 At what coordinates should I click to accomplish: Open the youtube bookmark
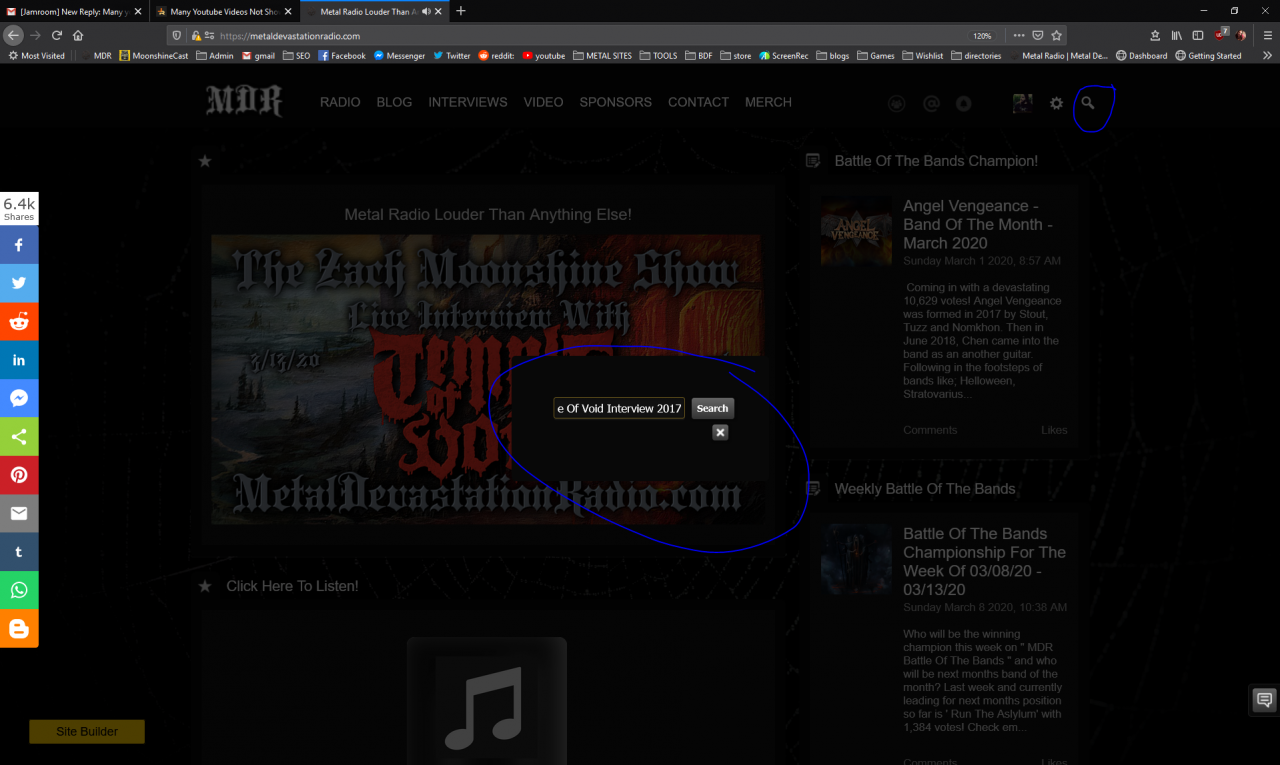[543, 56]
